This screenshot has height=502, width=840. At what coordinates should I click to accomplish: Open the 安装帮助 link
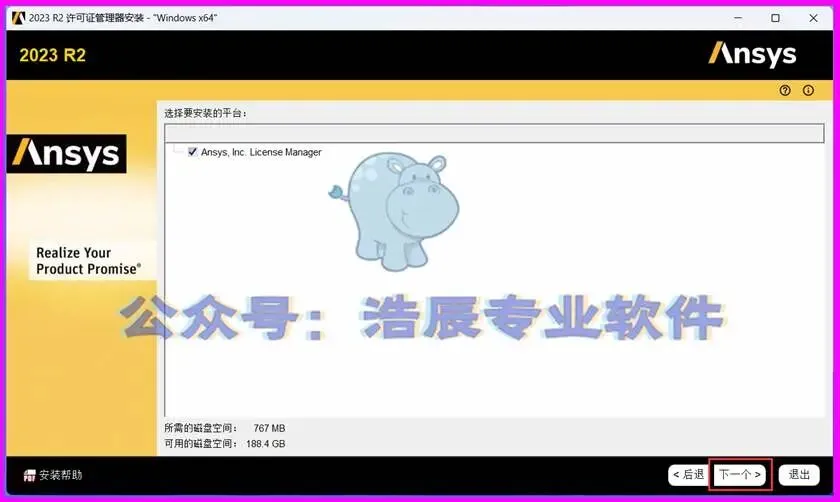(61, 475)
